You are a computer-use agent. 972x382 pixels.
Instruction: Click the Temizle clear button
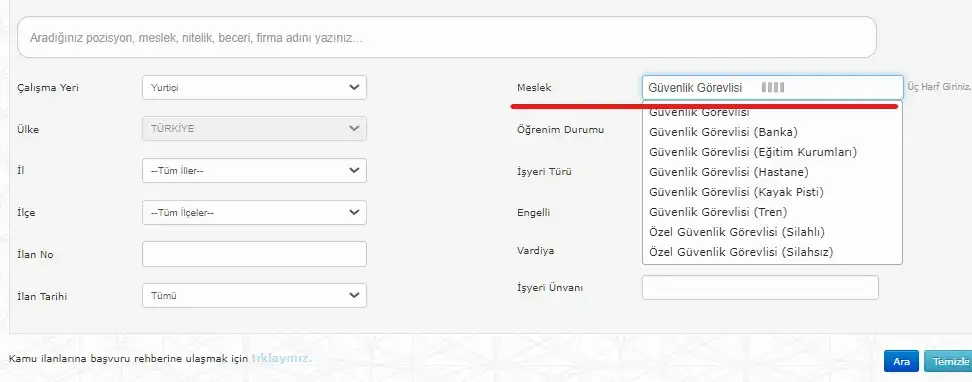(949, 362)
